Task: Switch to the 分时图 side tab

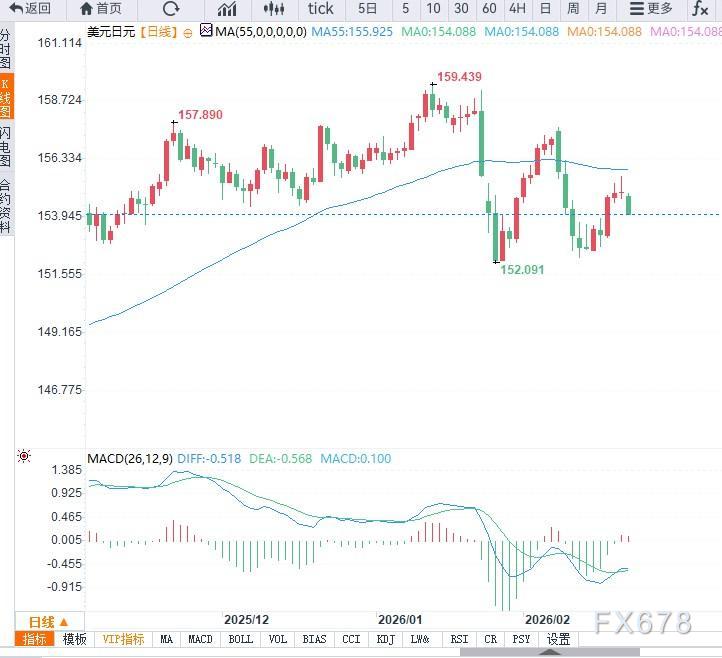Action: 6,47
